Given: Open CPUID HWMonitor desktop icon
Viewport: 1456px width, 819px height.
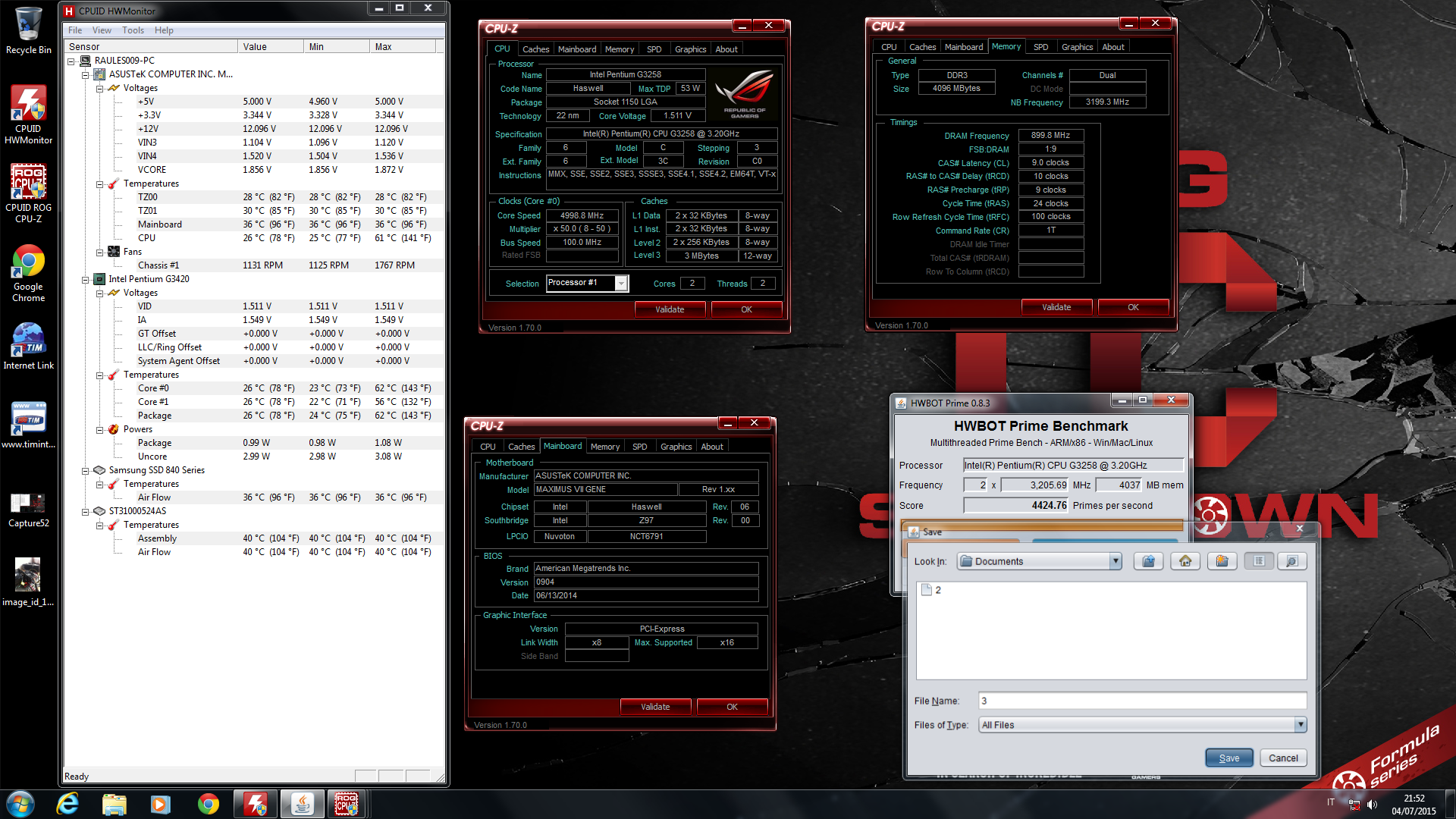Looking at the screenshot, I should (28, 114).
